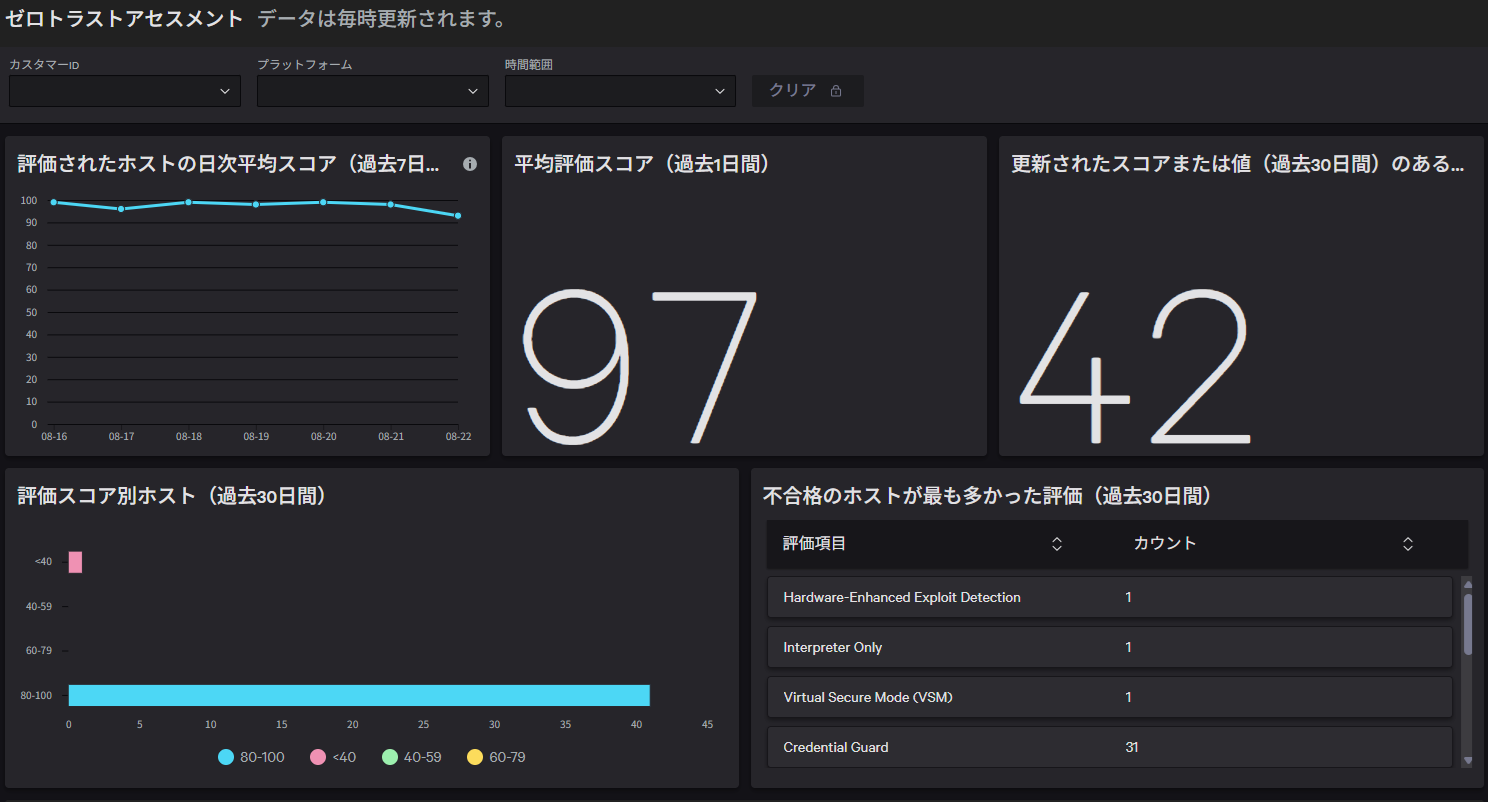The height and width of the screenshot is (802, 1488).
Task: Click the 不合格のホスト panel title
Action: 987,496
